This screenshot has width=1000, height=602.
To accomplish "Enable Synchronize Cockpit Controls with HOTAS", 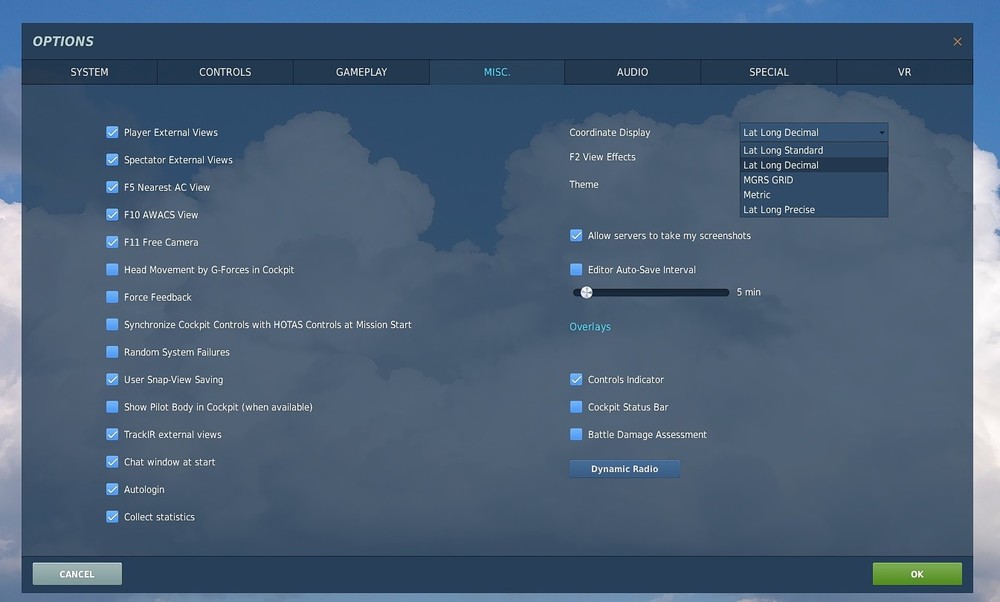I will (112, 324).
